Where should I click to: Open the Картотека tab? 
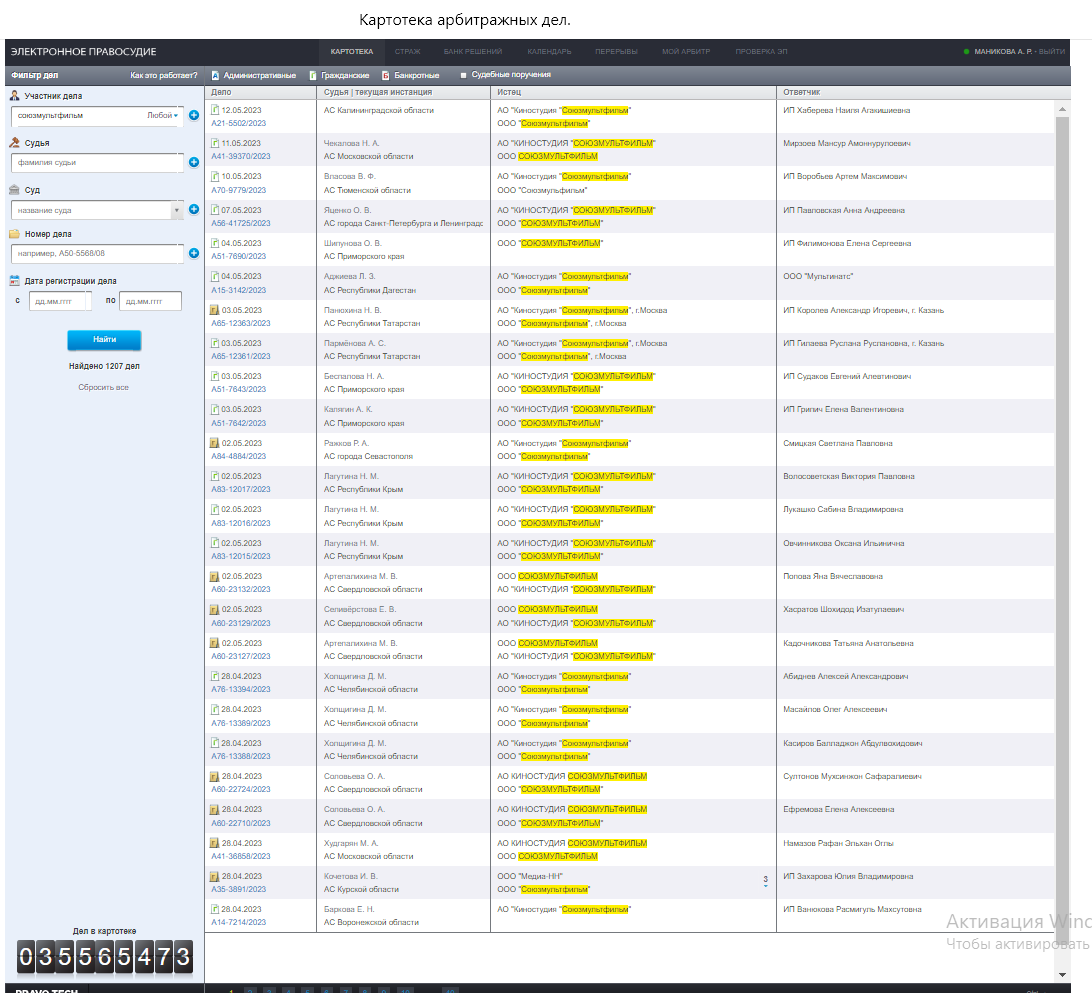coord(352,52)
